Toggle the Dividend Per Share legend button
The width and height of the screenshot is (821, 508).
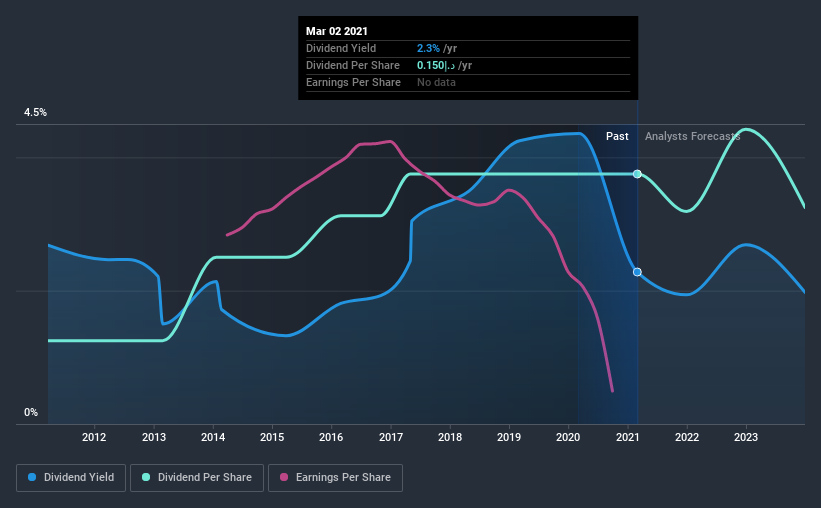(x=197, y=478)
